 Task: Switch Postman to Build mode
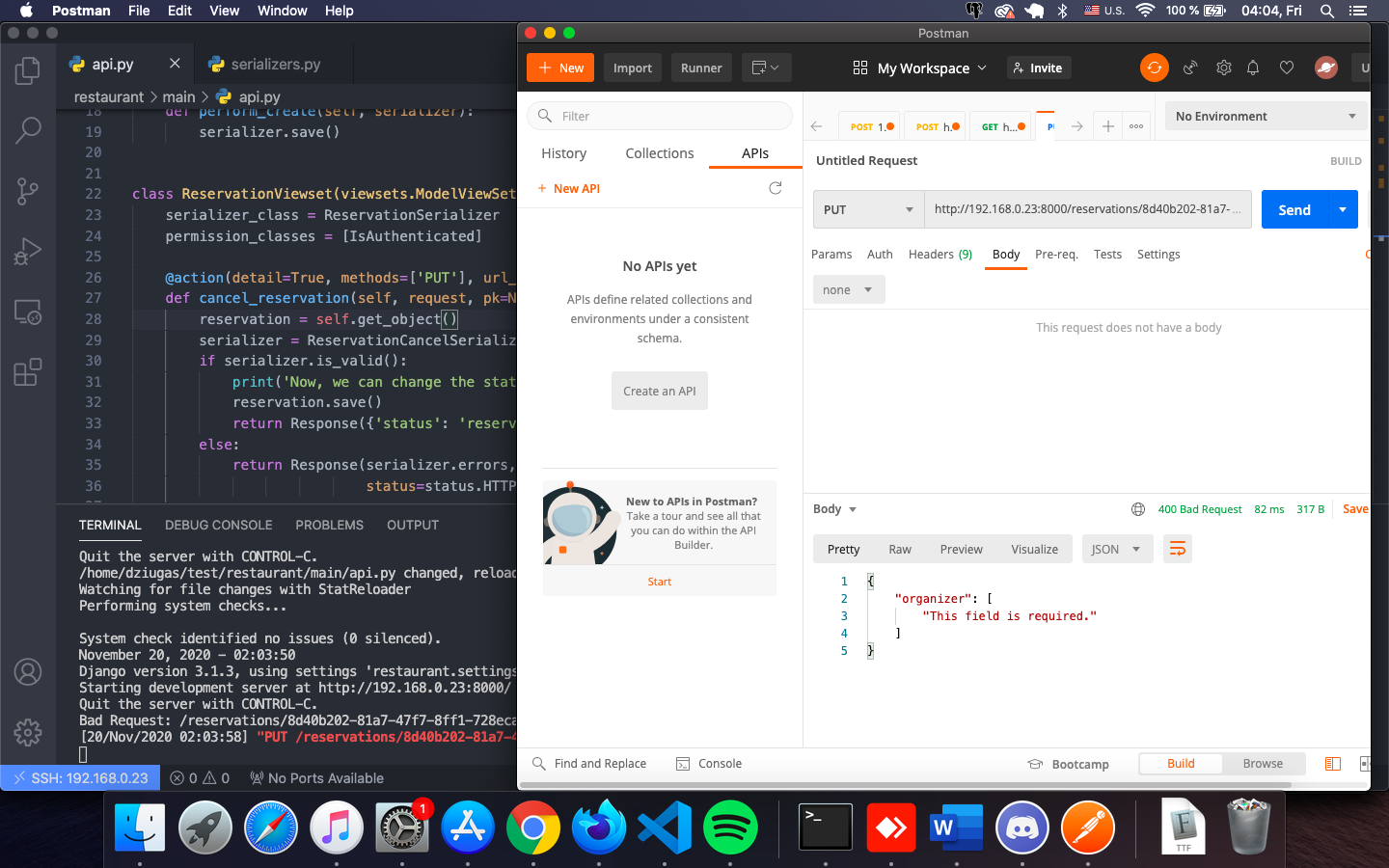[x=1181, y=764]
